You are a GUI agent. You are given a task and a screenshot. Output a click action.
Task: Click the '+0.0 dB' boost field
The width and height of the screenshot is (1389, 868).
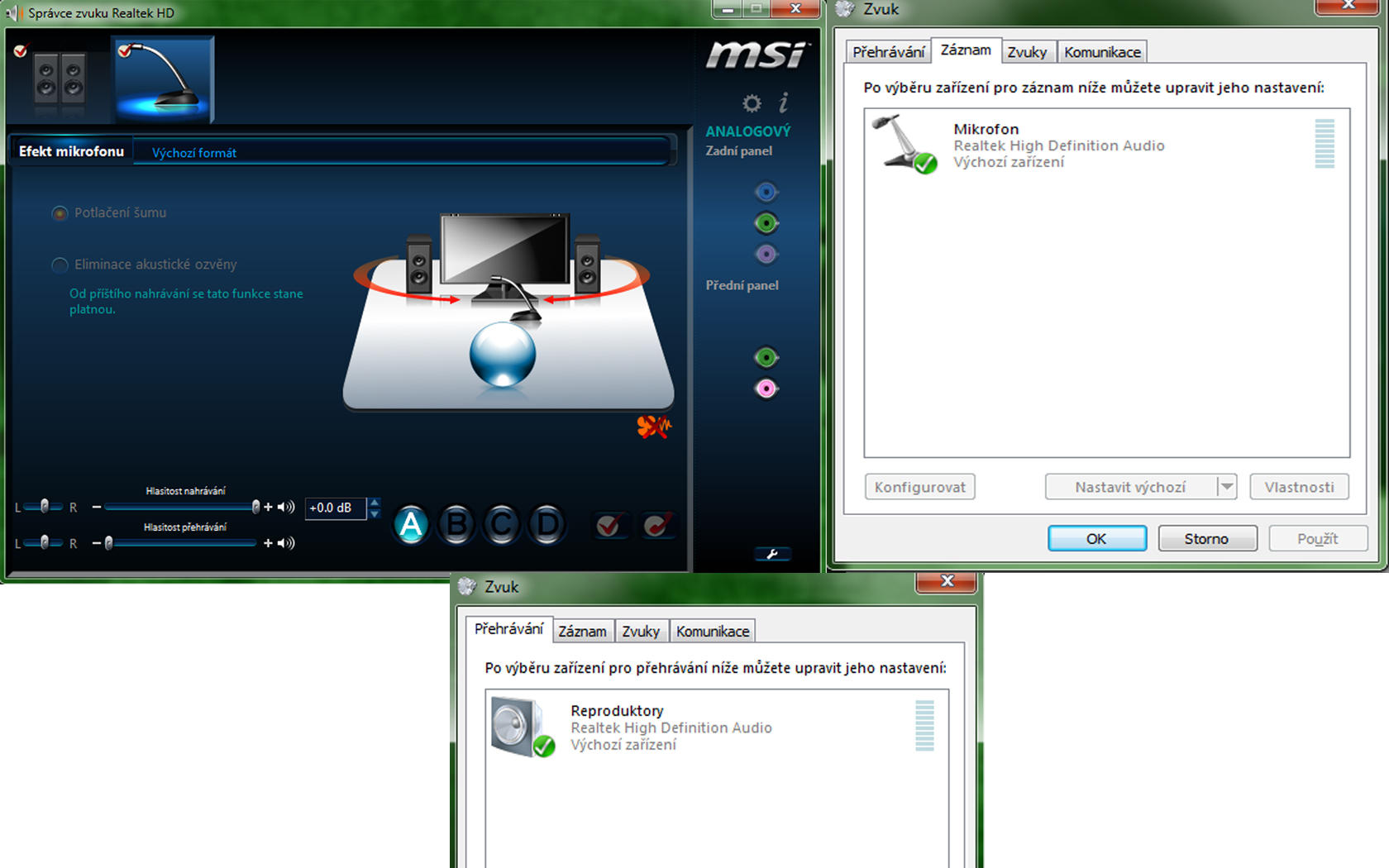pyautogui.click(x=335, y=508)
